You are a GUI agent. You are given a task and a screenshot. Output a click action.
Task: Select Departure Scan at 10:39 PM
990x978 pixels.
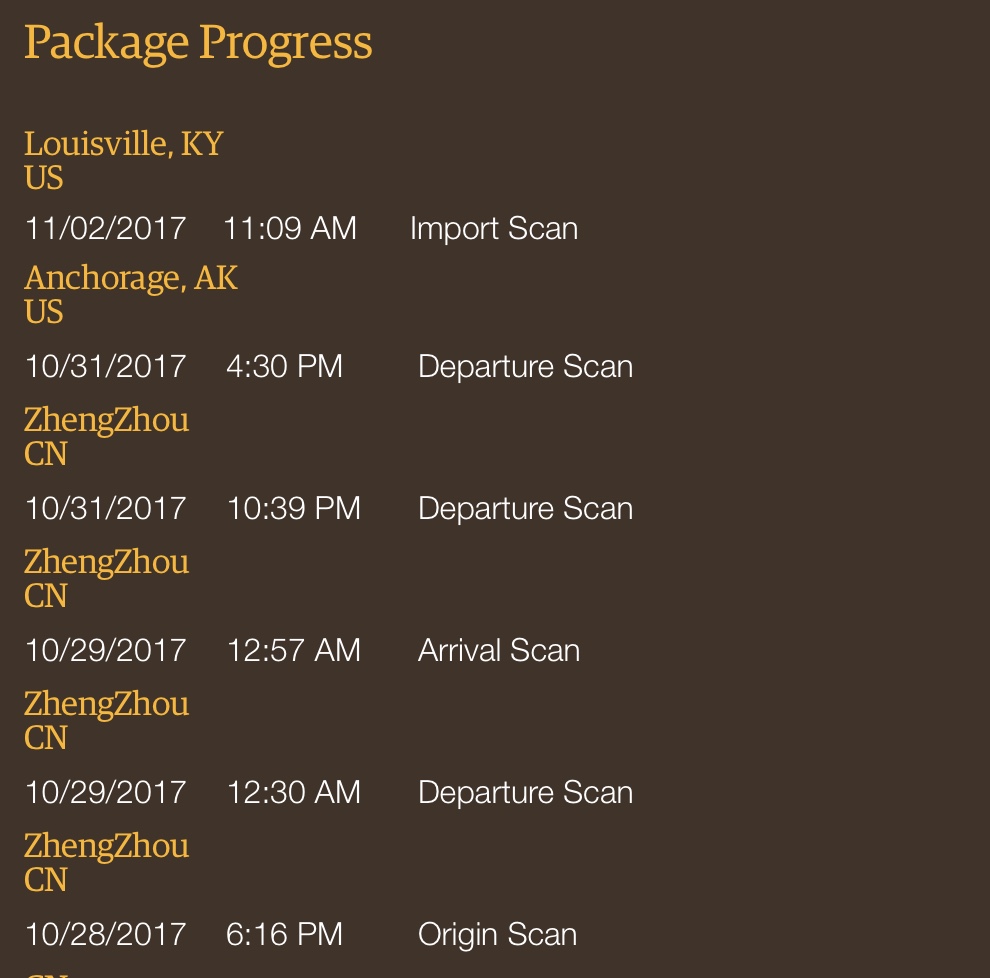(525, 508)
